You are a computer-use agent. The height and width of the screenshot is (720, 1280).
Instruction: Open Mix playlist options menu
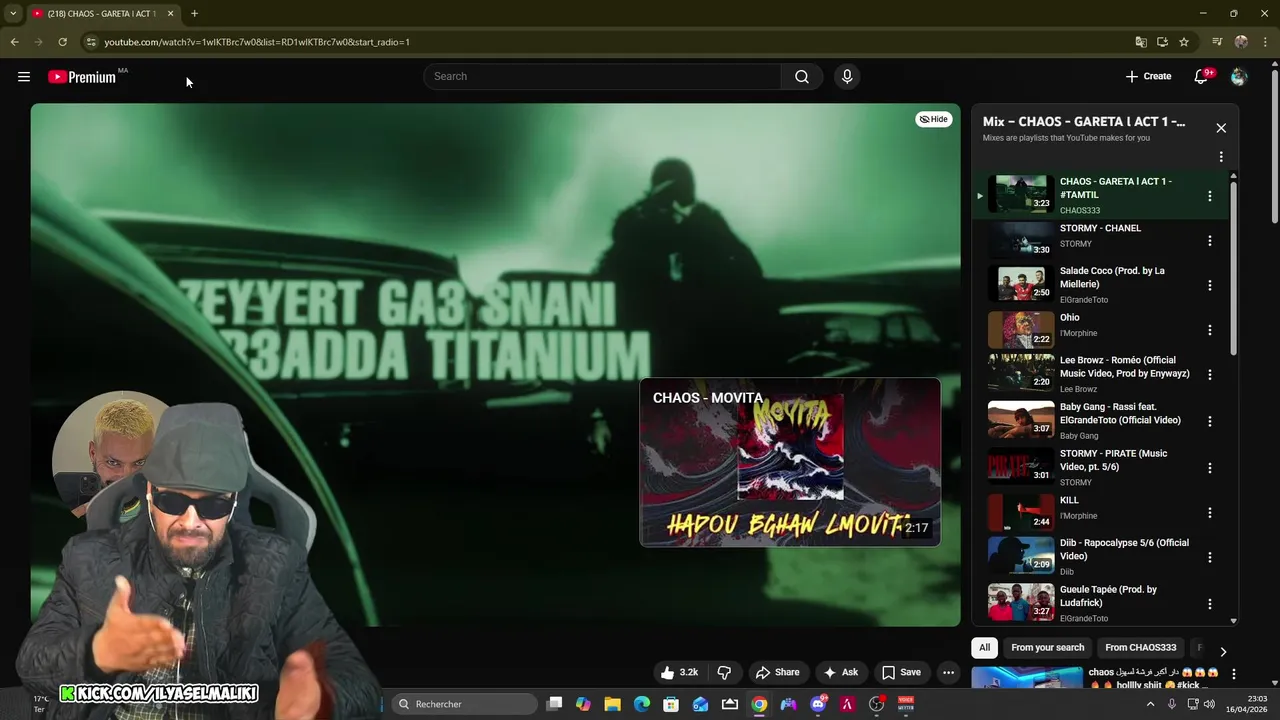(x=1221, y=157)
